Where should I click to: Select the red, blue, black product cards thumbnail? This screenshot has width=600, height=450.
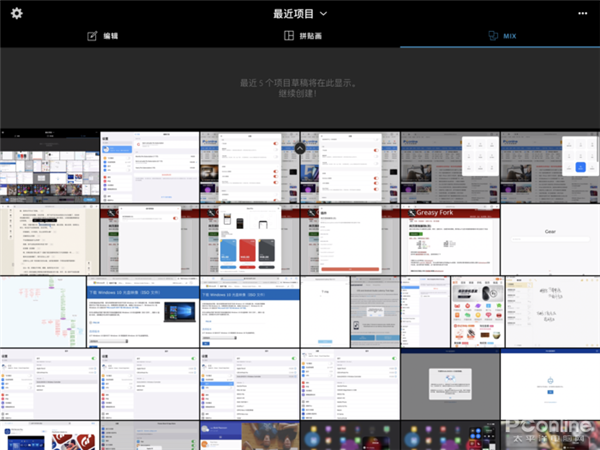pos(250,240)
